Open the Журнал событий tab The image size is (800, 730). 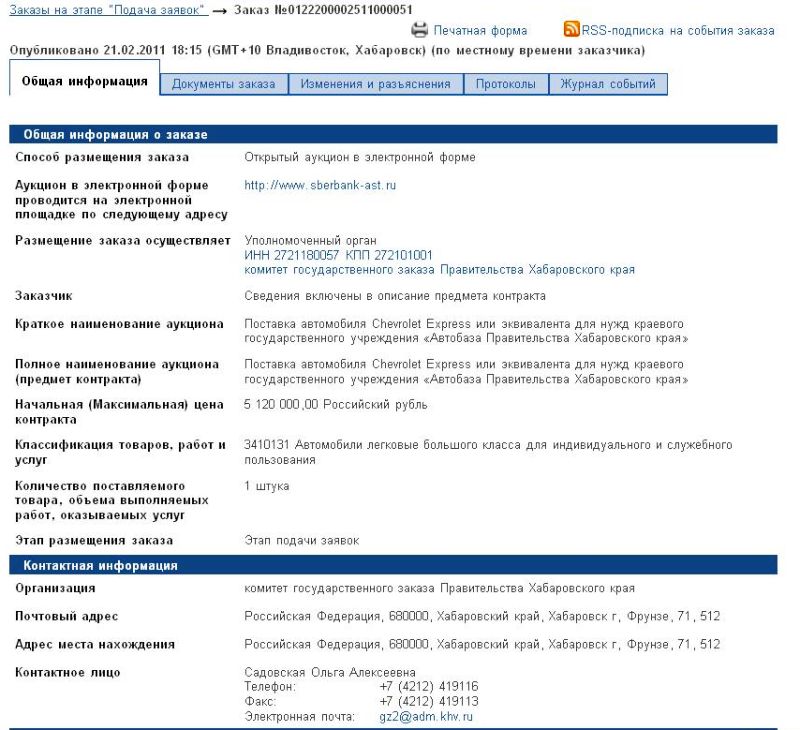coord(608,84)
